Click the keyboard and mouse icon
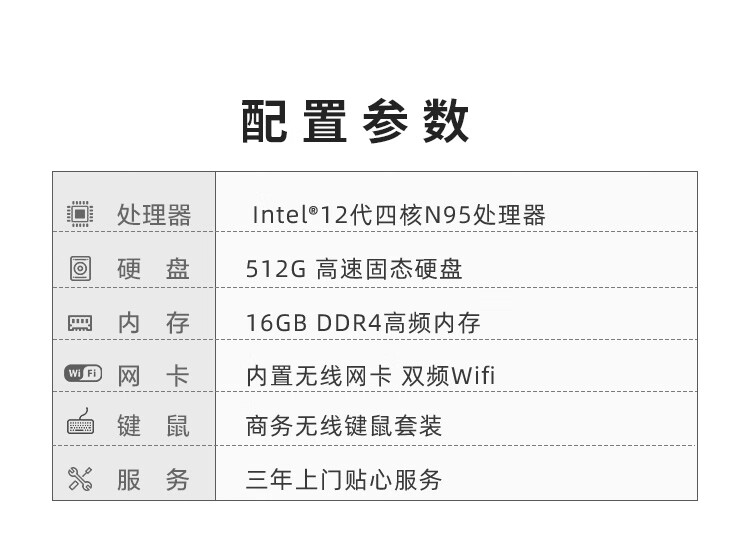The width and height of the screenshot is (750, 549). click(x=80, y=425)
